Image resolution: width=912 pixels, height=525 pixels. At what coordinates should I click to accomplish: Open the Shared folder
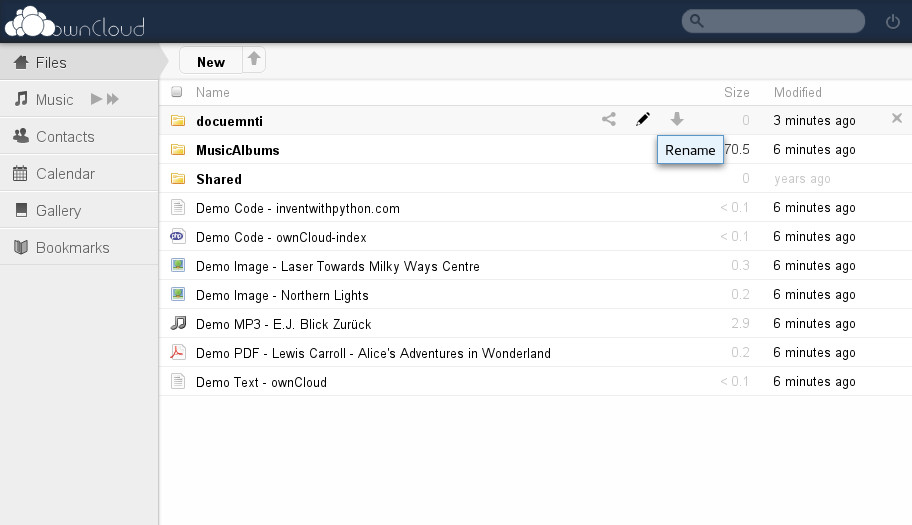point(219,179)
